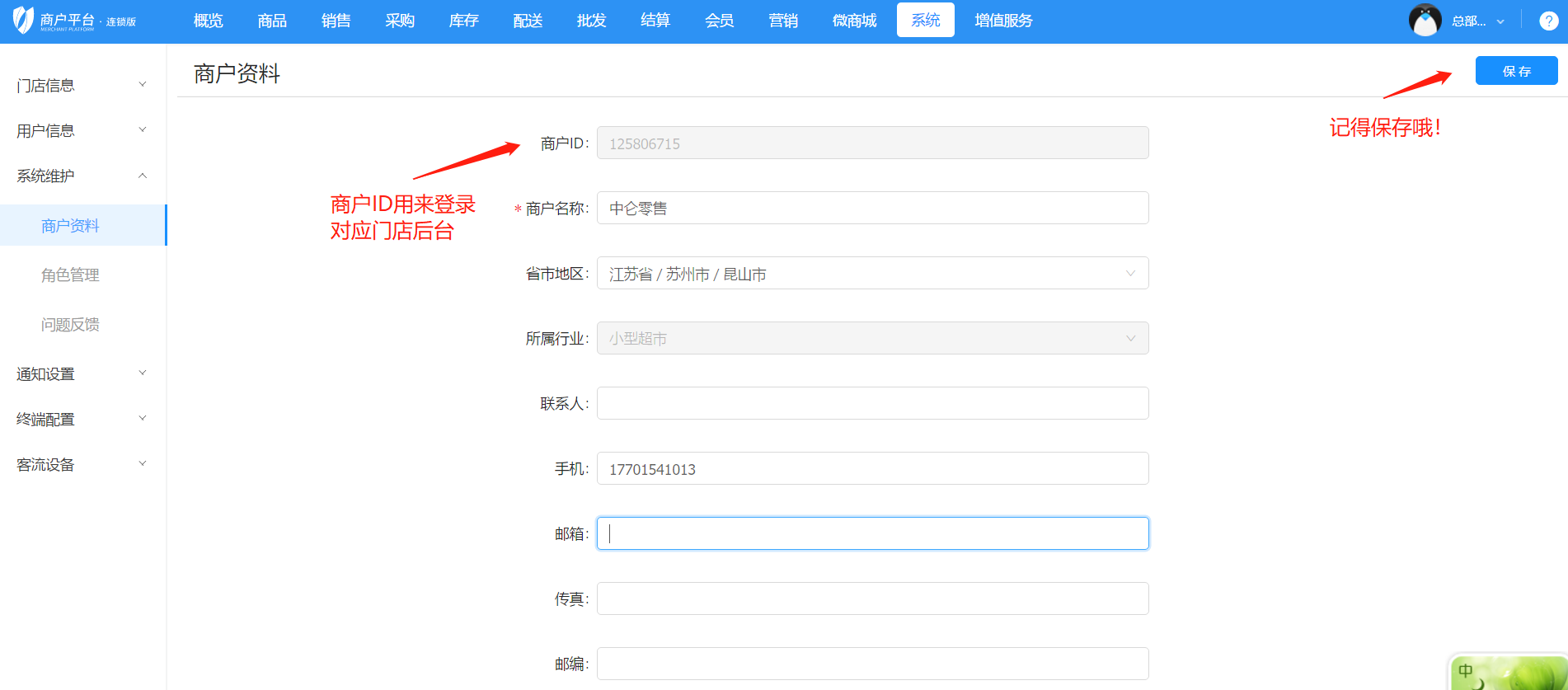Screen dimensions: 1568x690
Task: Click the 联系人 contact input field
Action: pyautogui.click(x=872, y=404)
